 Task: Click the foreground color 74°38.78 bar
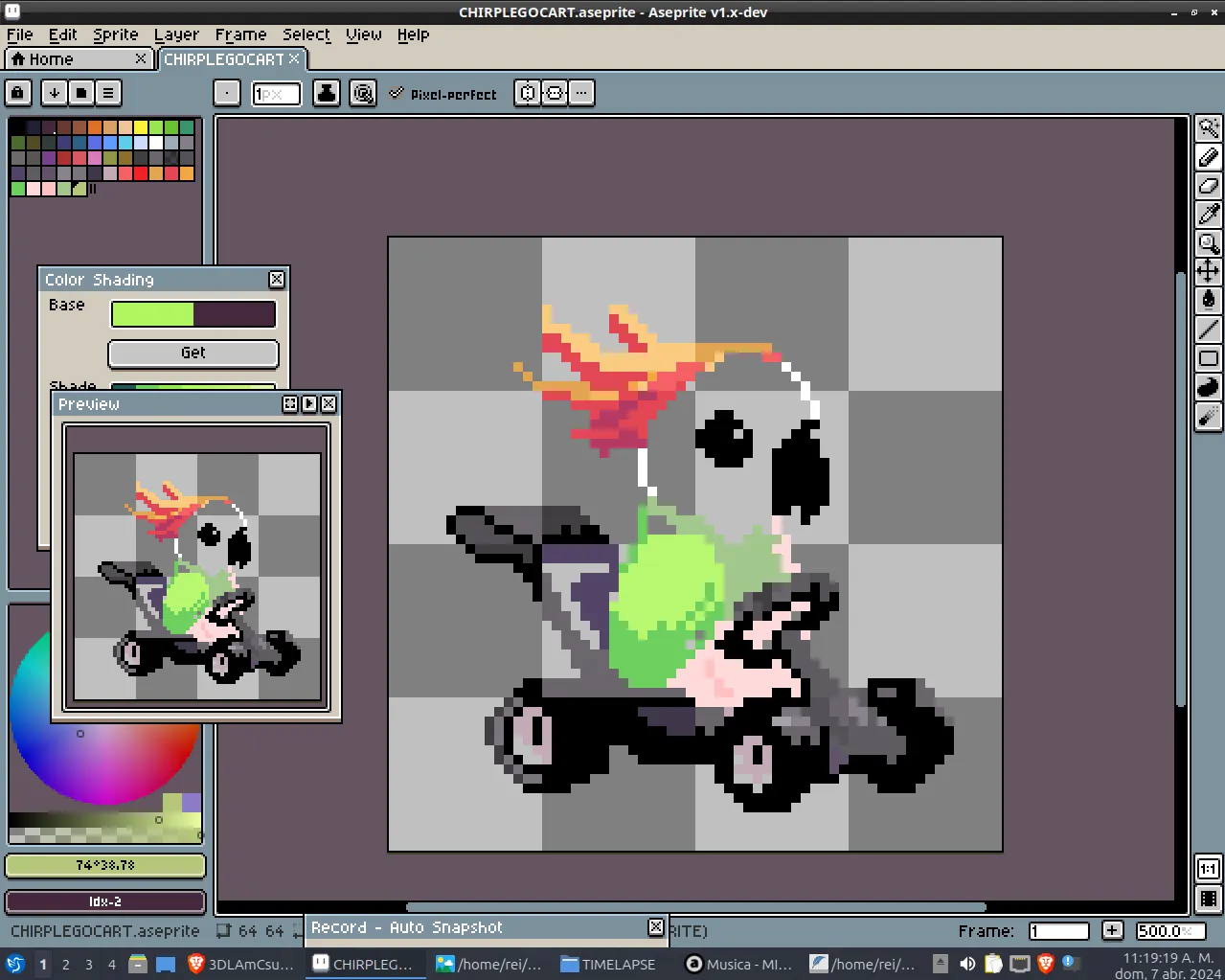[105, 865]
